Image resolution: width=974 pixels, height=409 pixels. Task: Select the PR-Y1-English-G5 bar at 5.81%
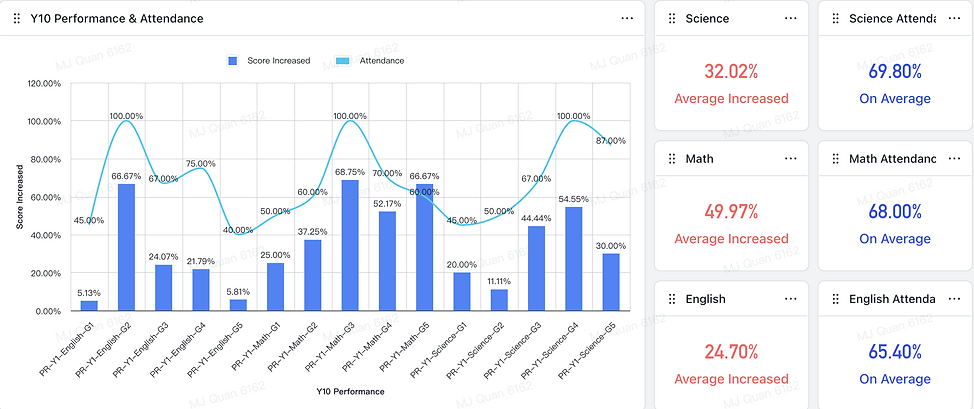(239, 305)
